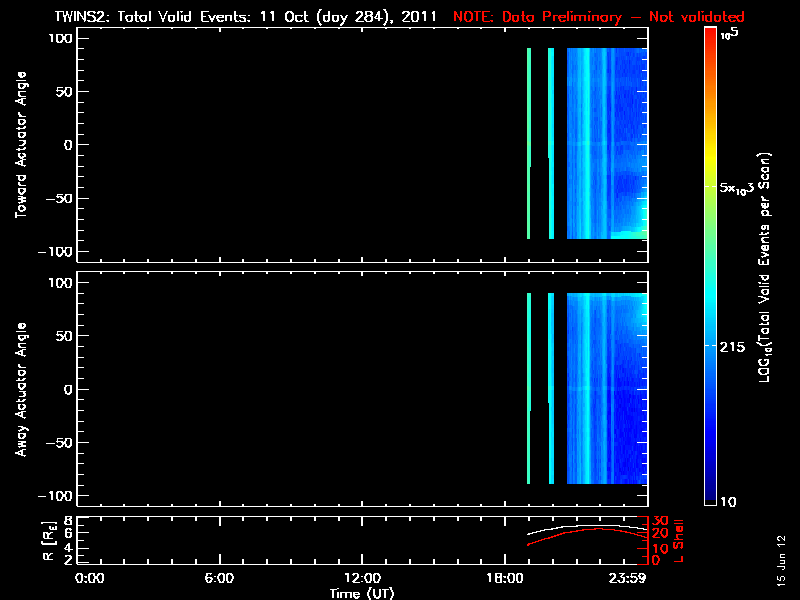Viewport: 800px width, 600px height.
Task: Click the first narrow strip in Toward panel
Action: pos(528,140)
